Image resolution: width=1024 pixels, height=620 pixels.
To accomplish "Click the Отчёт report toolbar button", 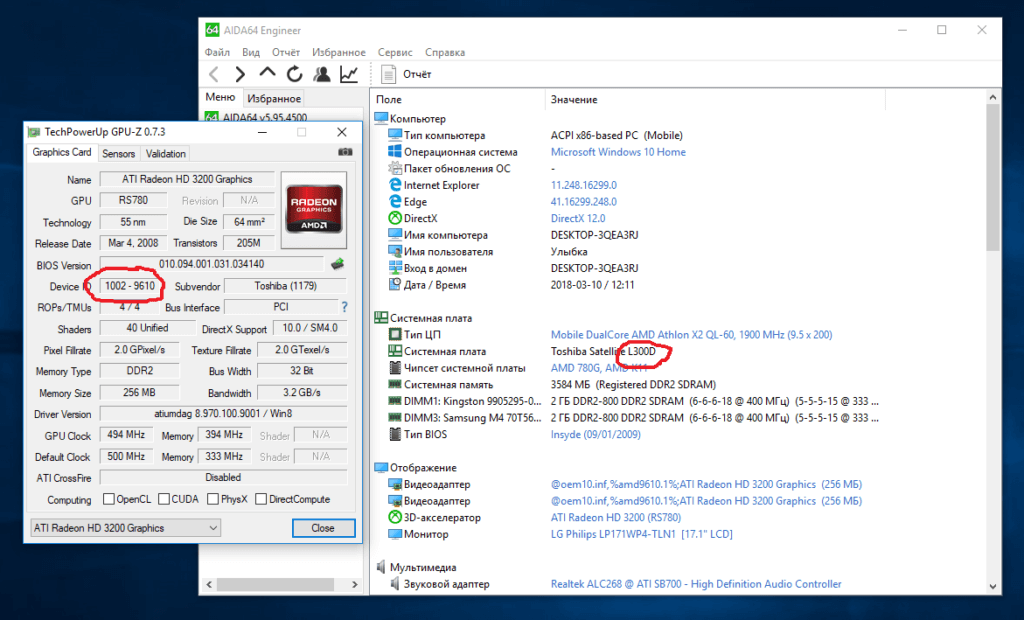I will coord(406,74).
